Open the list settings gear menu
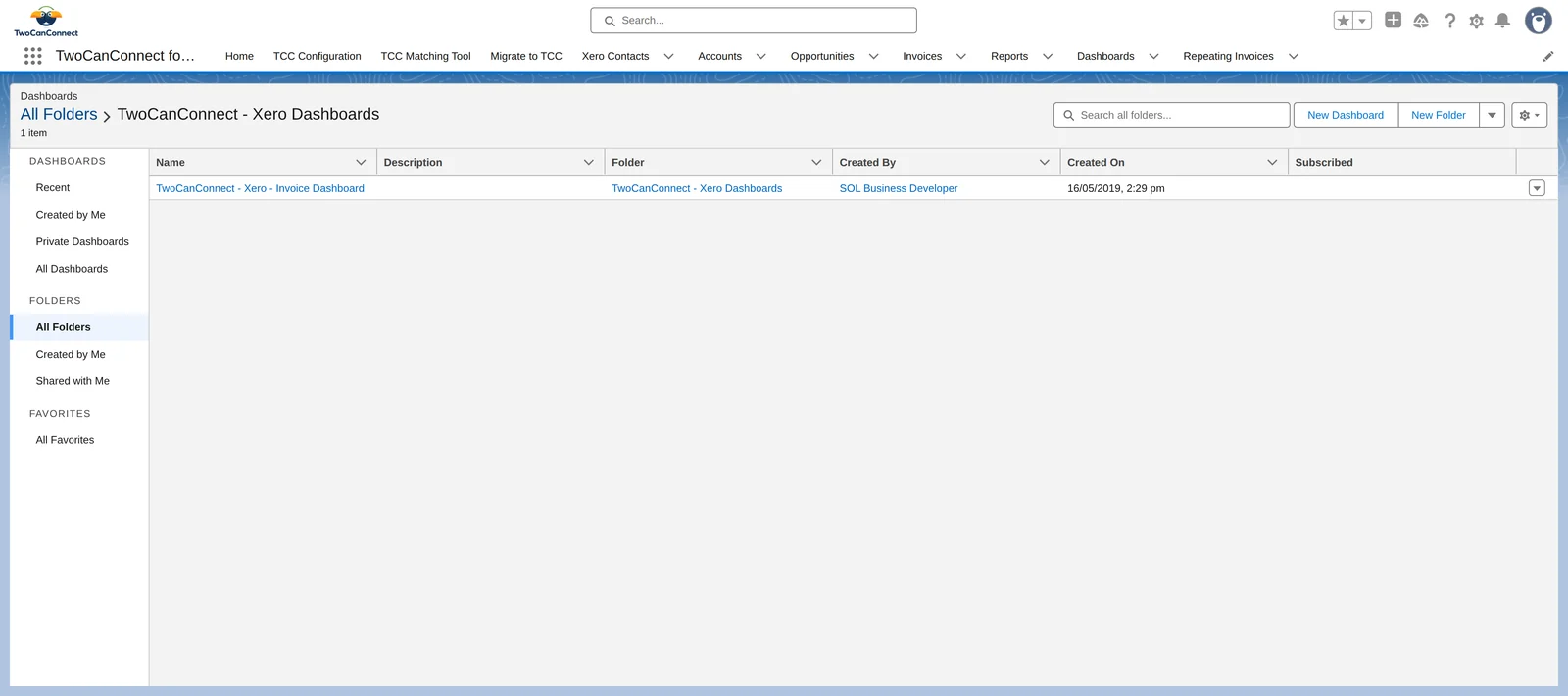Viewport: 1568px width, 696px height. pyautogui.click(x=1529, y=115)
